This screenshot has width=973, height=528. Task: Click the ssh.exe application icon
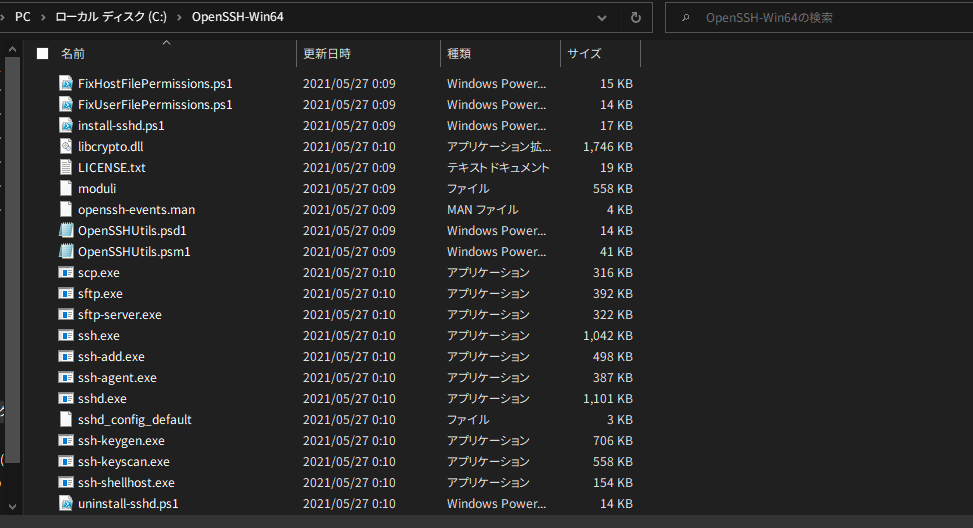[66, 336]
